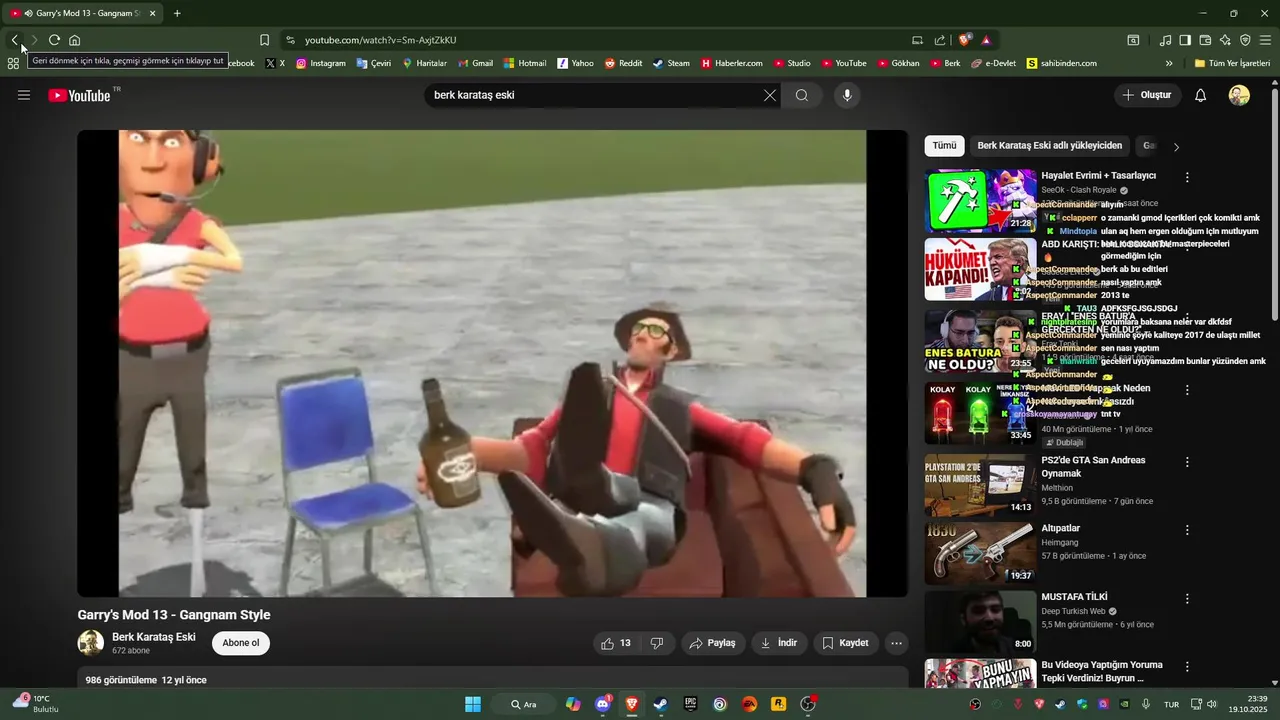Open the apps grid icon in bookmarks bar
1280x720 pixels.
(13, 63)
